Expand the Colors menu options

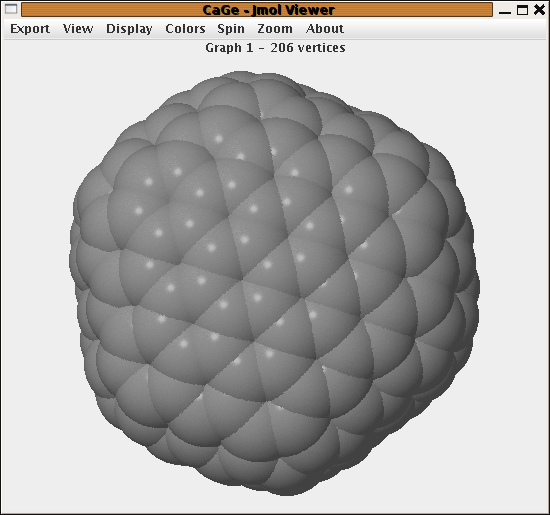click(185, 29)
